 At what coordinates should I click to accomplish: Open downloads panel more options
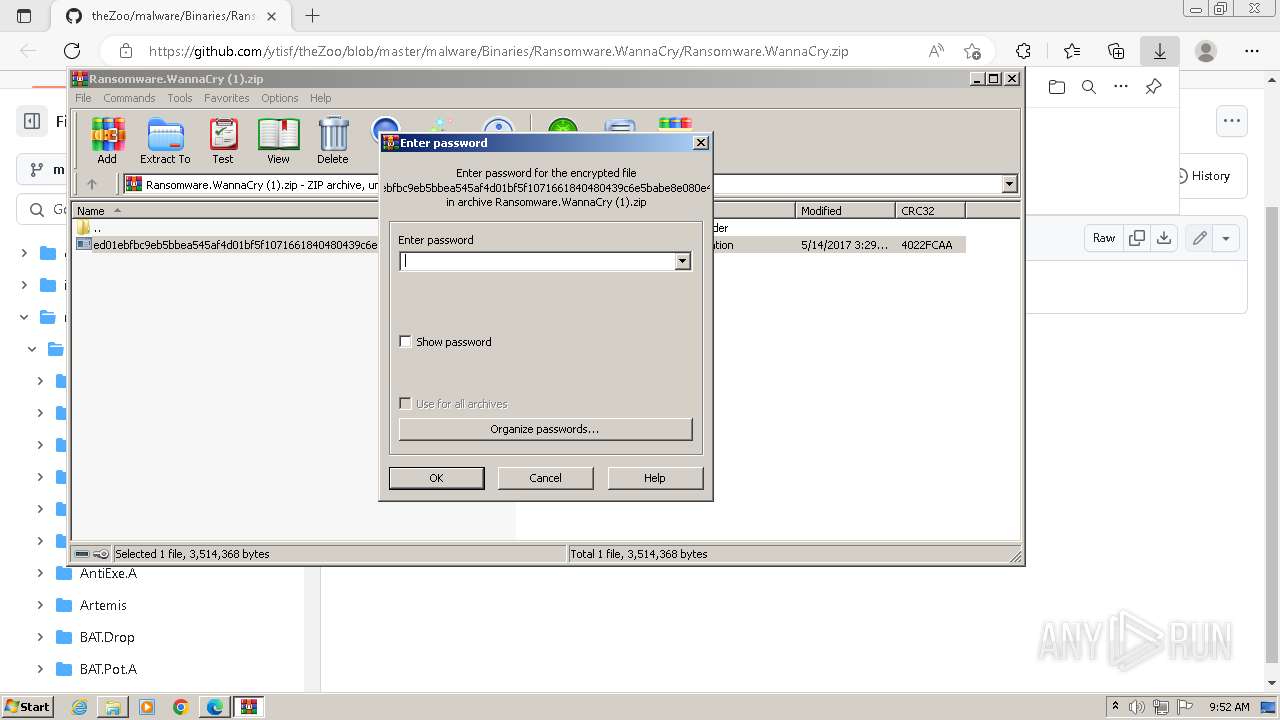[1121, 87]
